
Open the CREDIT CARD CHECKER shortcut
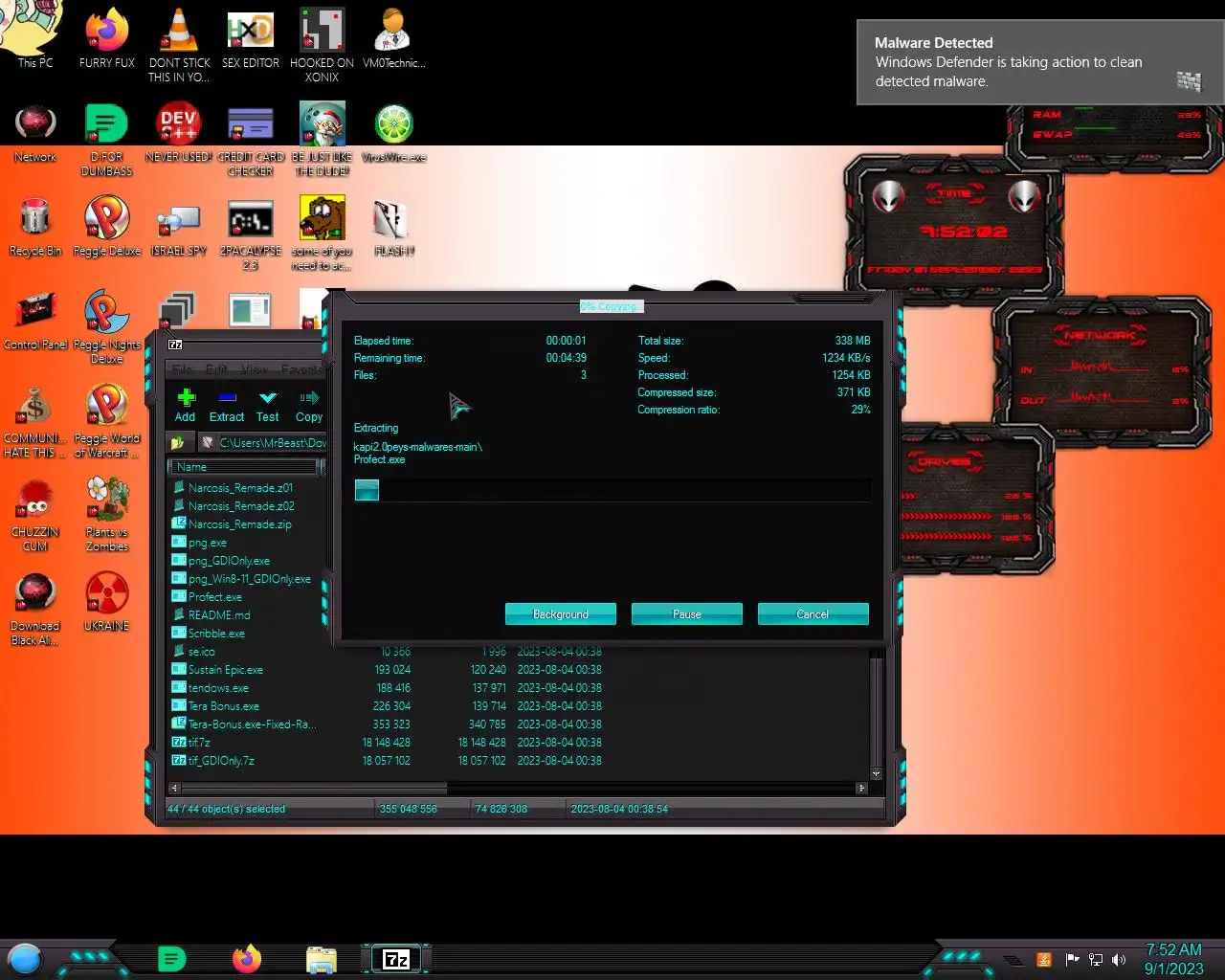coord(251,139)
